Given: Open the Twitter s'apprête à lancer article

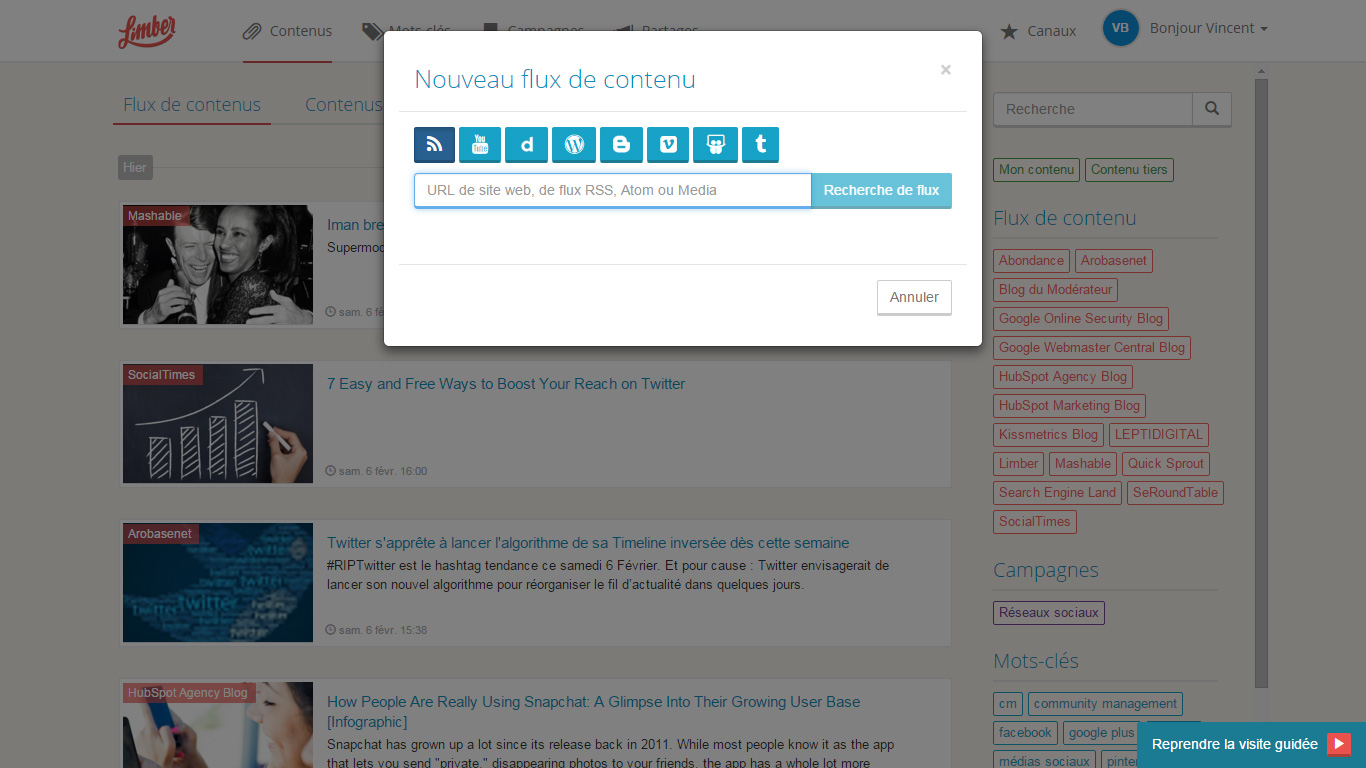Looking at the screenshot, I should (588, 543).
